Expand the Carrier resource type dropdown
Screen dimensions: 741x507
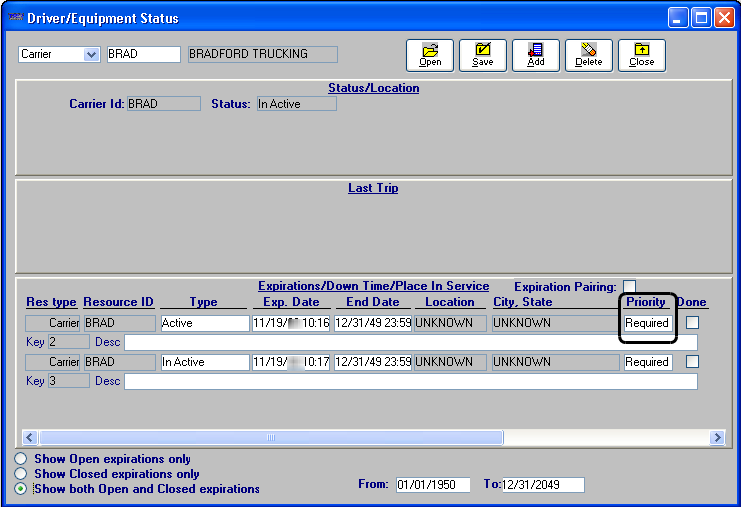click(92, 54)
